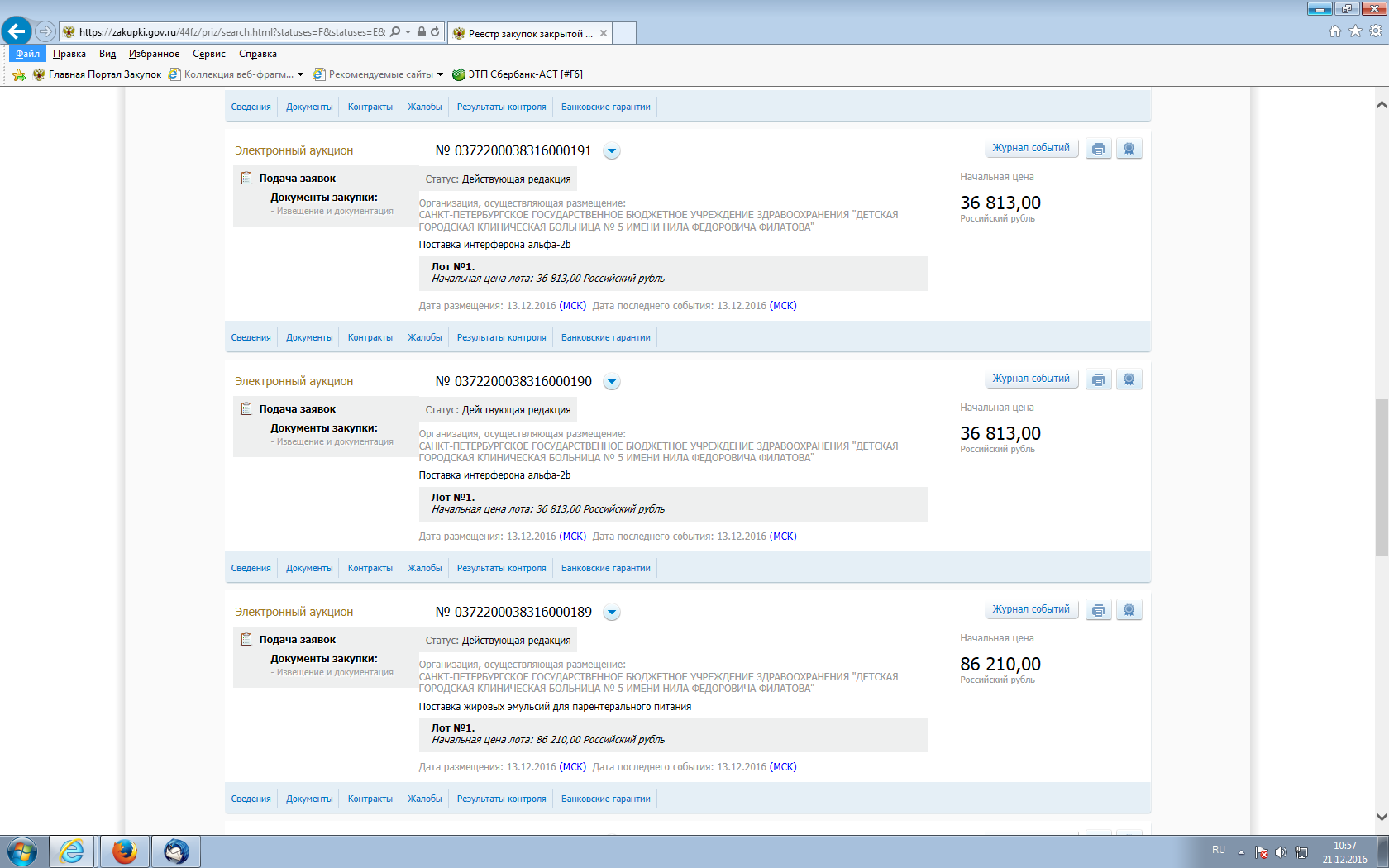Click the signature seal icon for auction 0372200038316000189

pyautogui.click(x=1129, y=610)
